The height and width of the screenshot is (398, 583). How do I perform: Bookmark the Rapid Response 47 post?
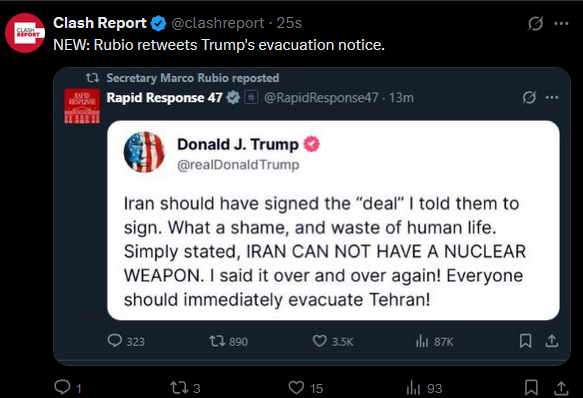tap(525, 341)
